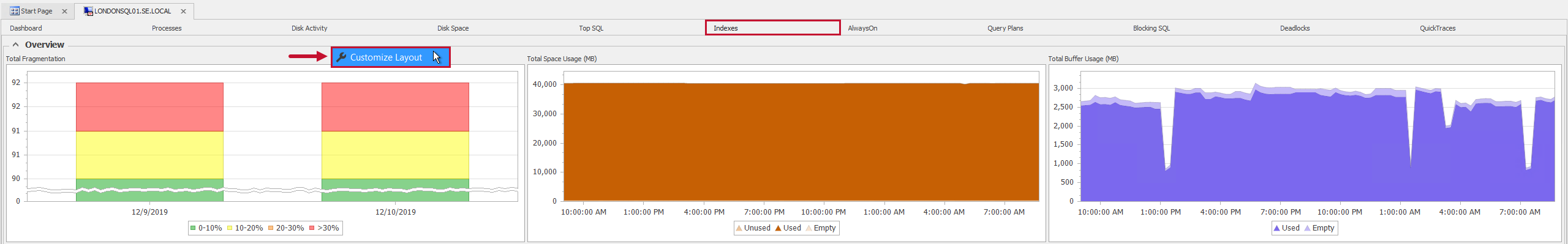Click the Empty legend entry in Space Usage
The width and height of the screenshot is (1568, 244).
point(821,228)
